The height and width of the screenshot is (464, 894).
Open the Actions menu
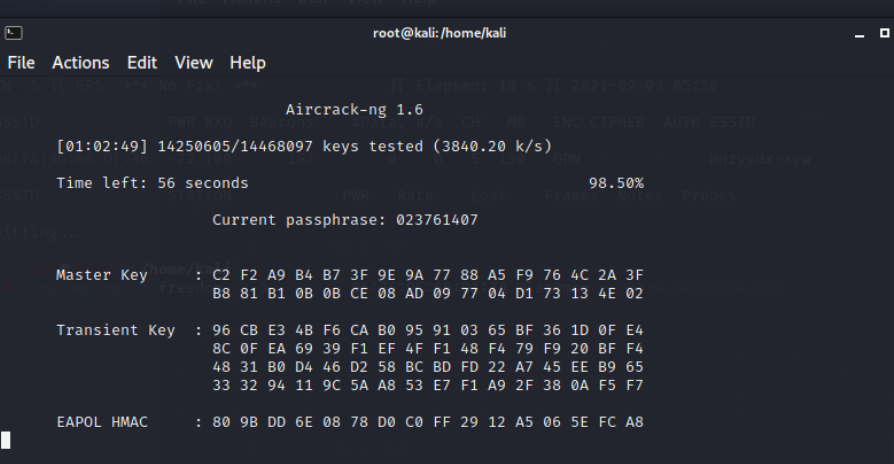(80, 63)
